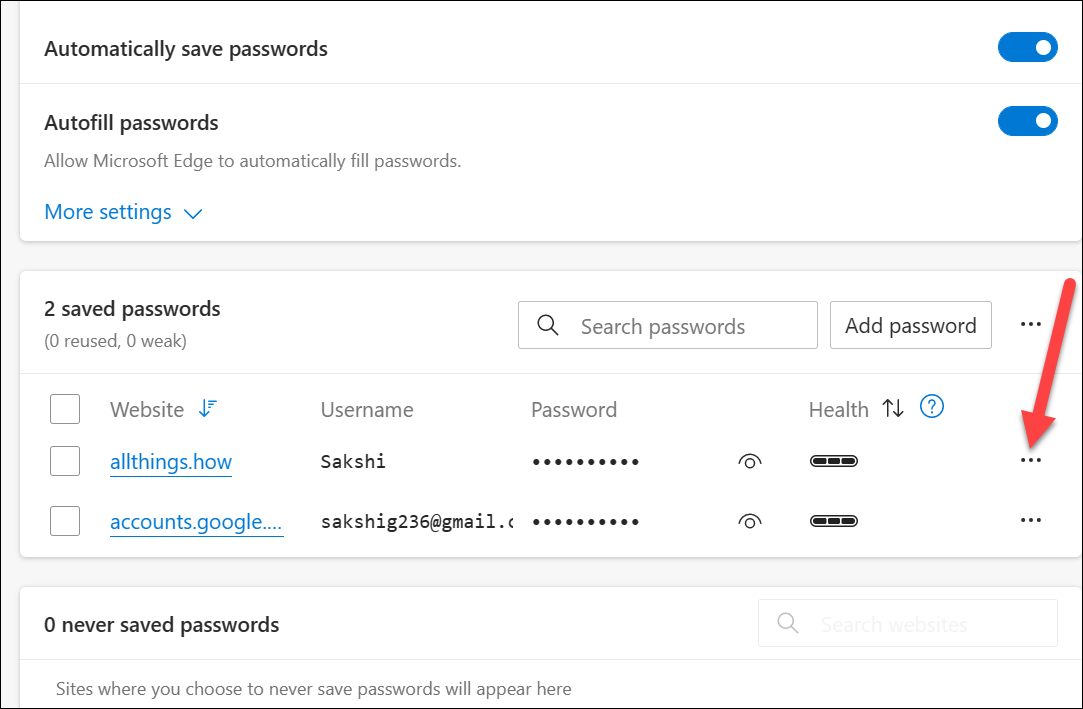Disable the Autofill passwords switch
The image size is (1083, 709).
(x=1028, y=122)
